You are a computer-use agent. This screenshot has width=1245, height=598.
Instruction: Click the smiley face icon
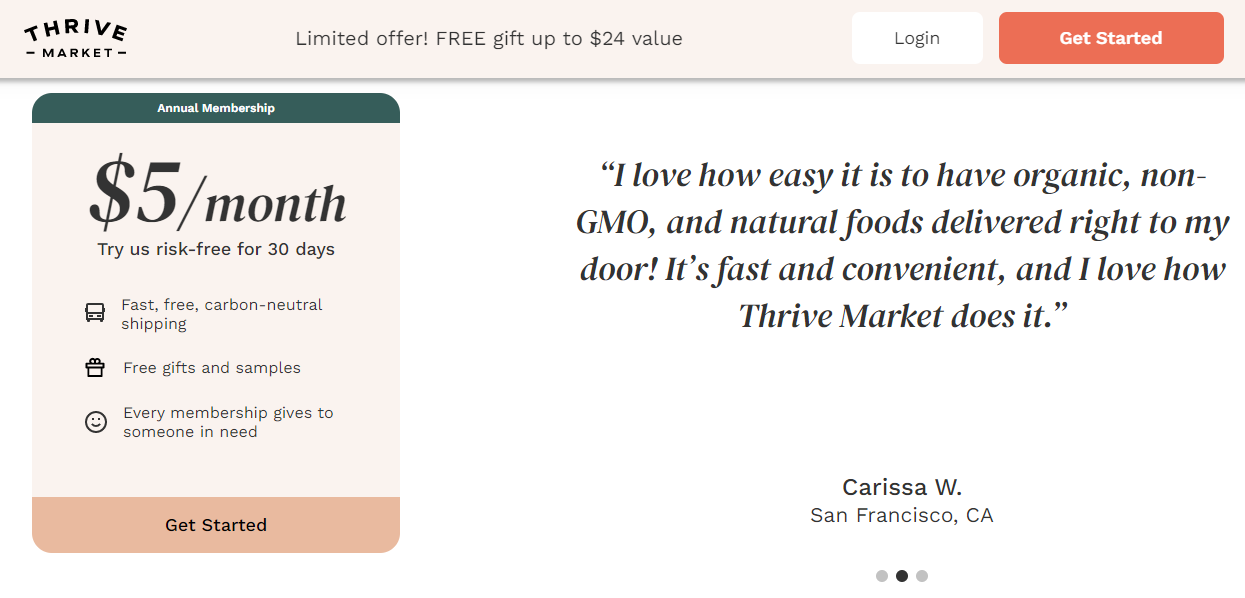tap(95, 422)
